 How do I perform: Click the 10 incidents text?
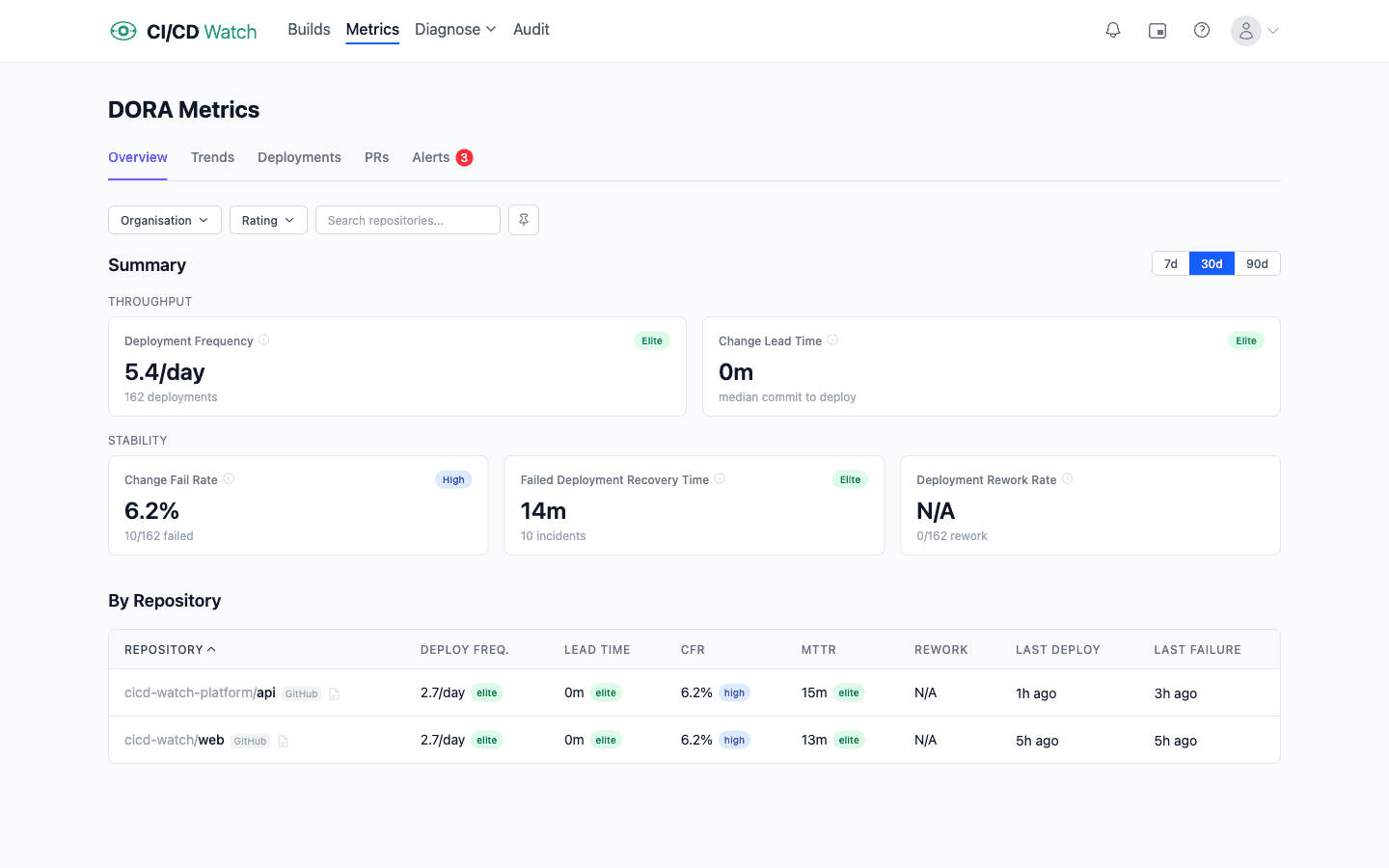pos(554,535)
